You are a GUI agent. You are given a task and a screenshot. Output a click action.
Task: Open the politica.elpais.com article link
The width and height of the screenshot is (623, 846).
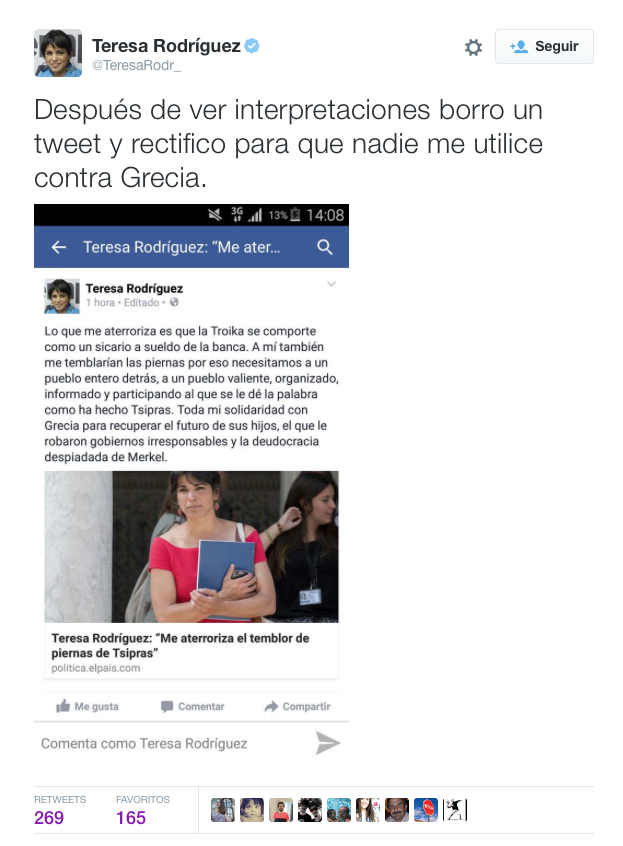(96, 668)
